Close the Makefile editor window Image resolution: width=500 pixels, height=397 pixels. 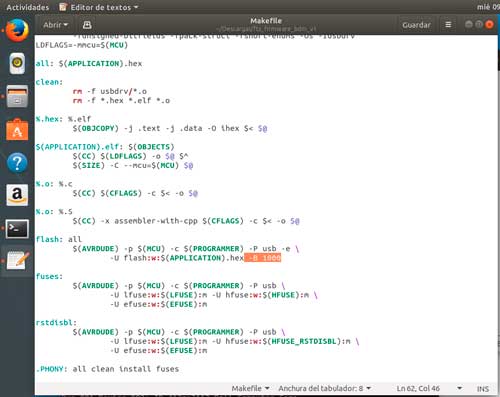click(489, 24)
